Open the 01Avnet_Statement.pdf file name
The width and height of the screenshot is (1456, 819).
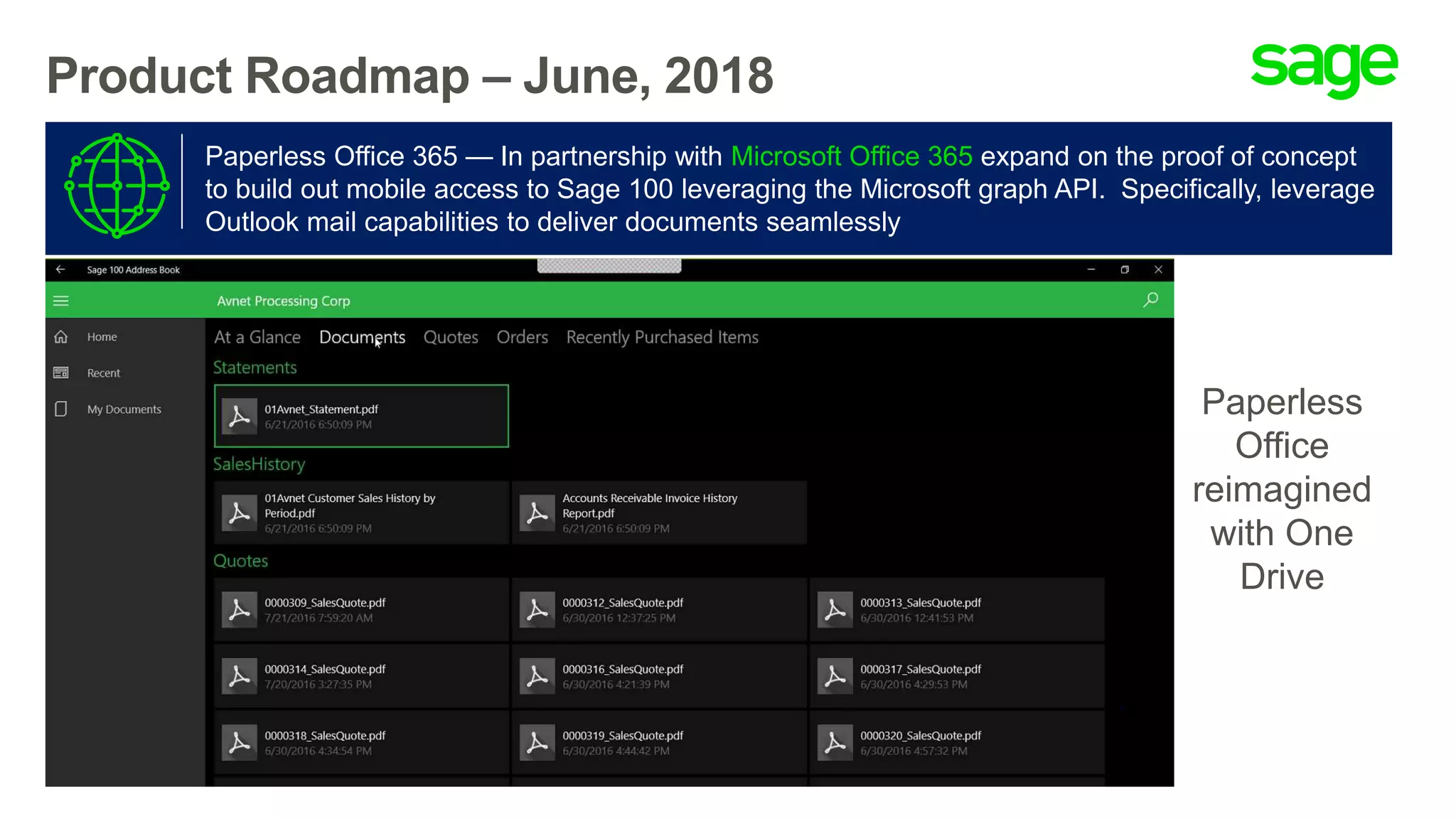(x=321, y=409)
